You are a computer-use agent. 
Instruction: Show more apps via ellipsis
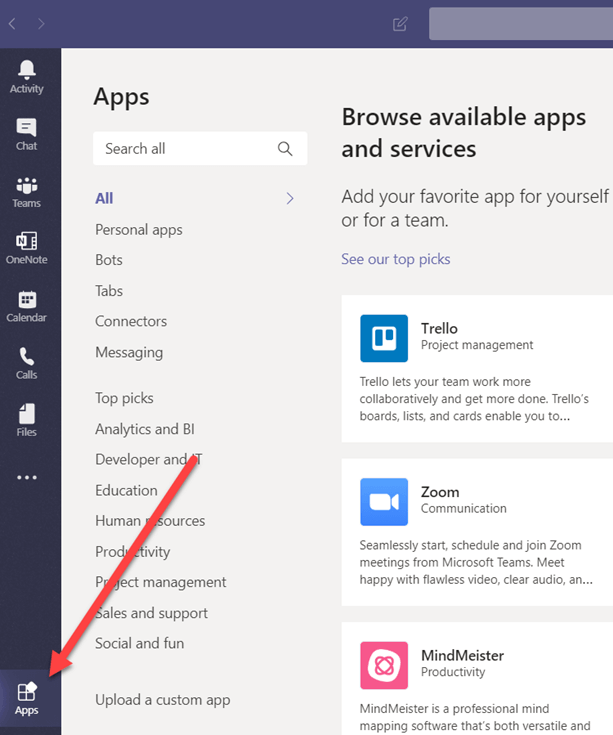(27, 477)
